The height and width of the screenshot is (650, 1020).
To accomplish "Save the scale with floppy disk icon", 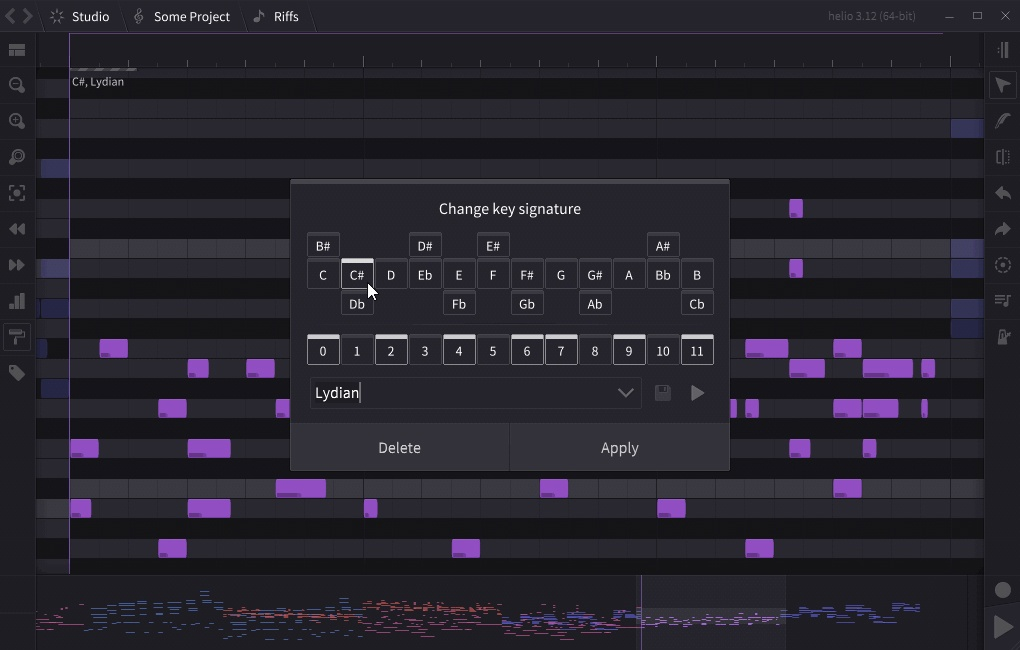I will pos(662,393).
